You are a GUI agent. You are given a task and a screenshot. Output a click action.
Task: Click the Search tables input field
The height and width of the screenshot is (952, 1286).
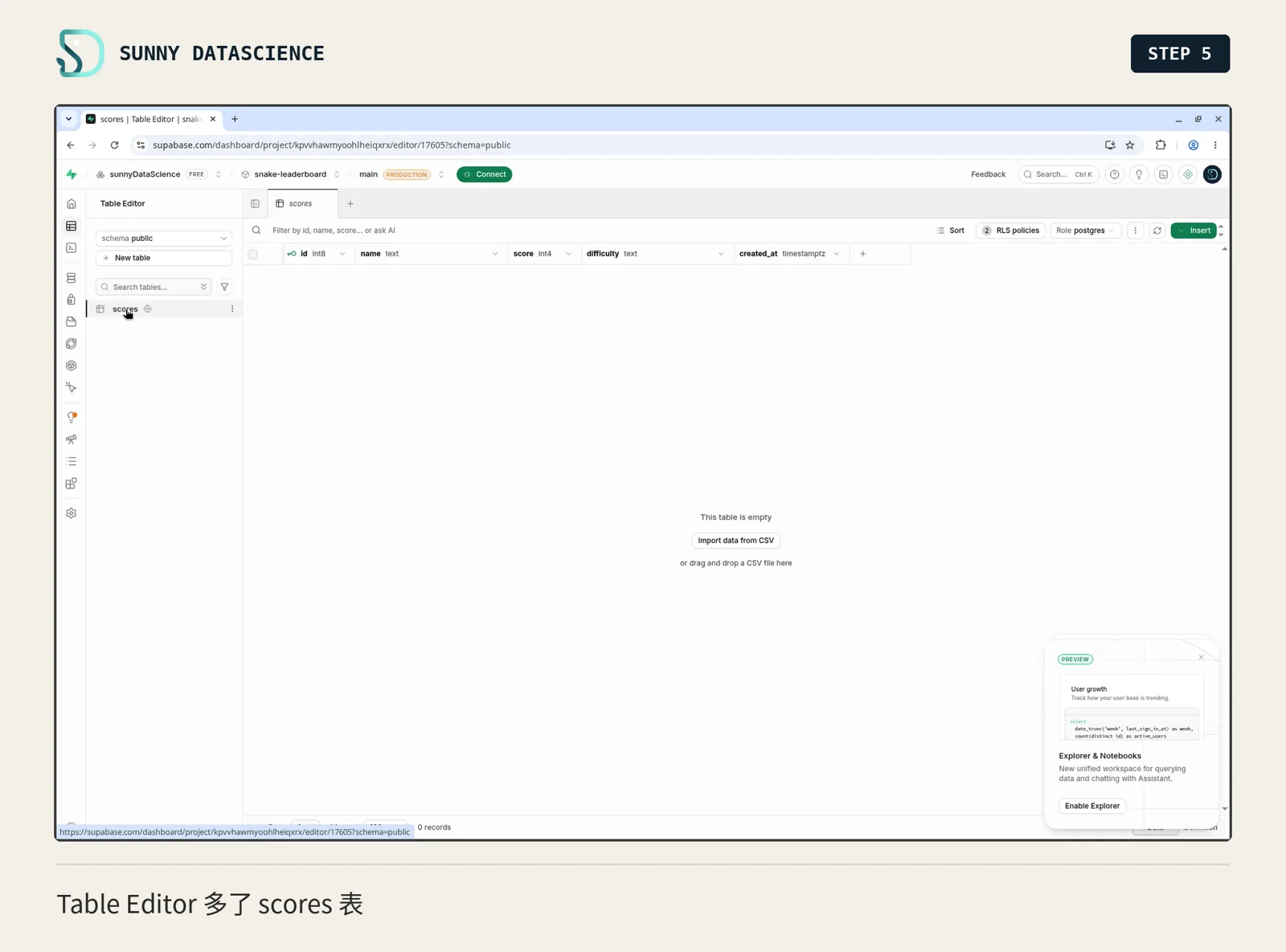154,287
